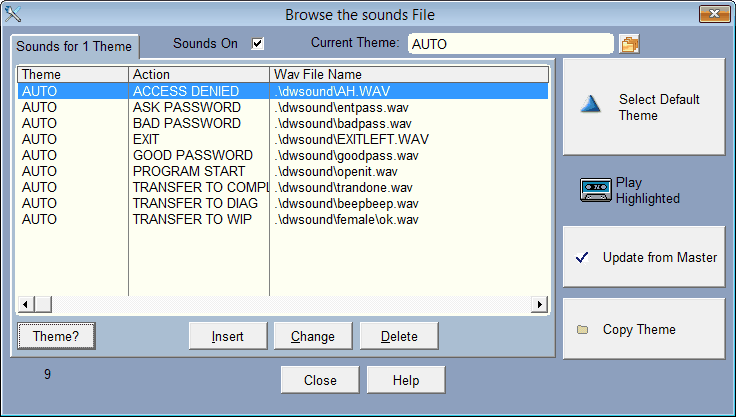Switch to the Sounds for 1 Theme tab
Viewport: 736px width, 417px height.
coord(74,46)
